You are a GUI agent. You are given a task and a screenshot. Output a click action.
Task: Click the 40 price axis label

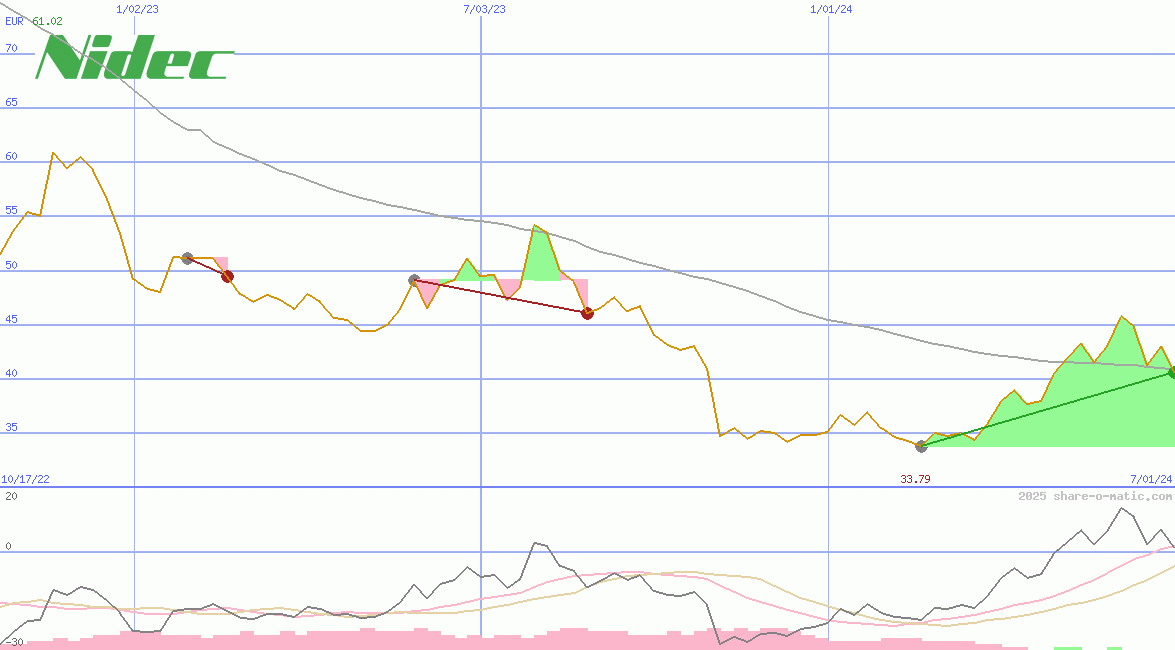[x=11, y=373]
